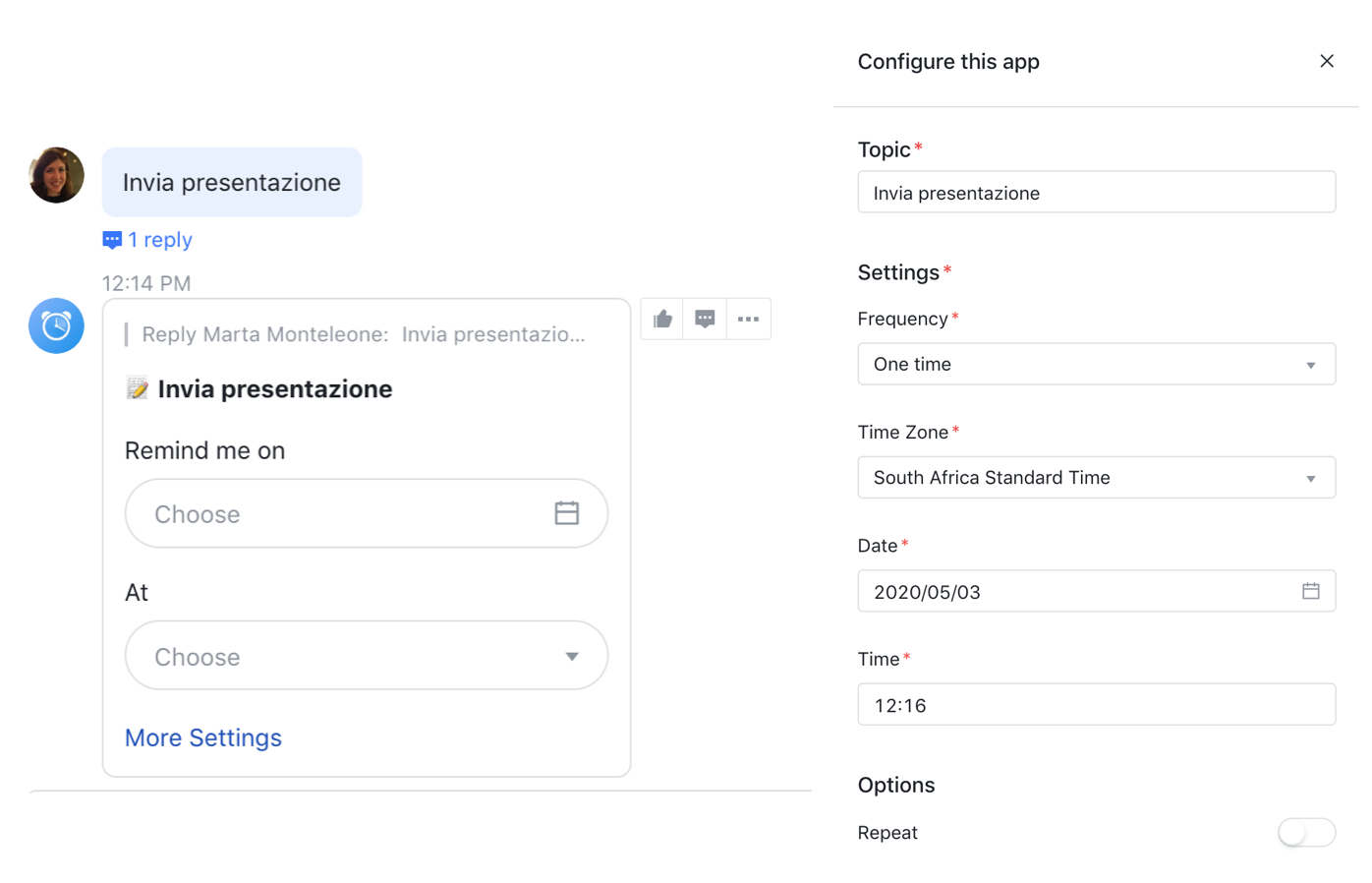The image size is (1372, 883).
Task: Open the Remind me on date picker
Action: click(x=366, y=513)
